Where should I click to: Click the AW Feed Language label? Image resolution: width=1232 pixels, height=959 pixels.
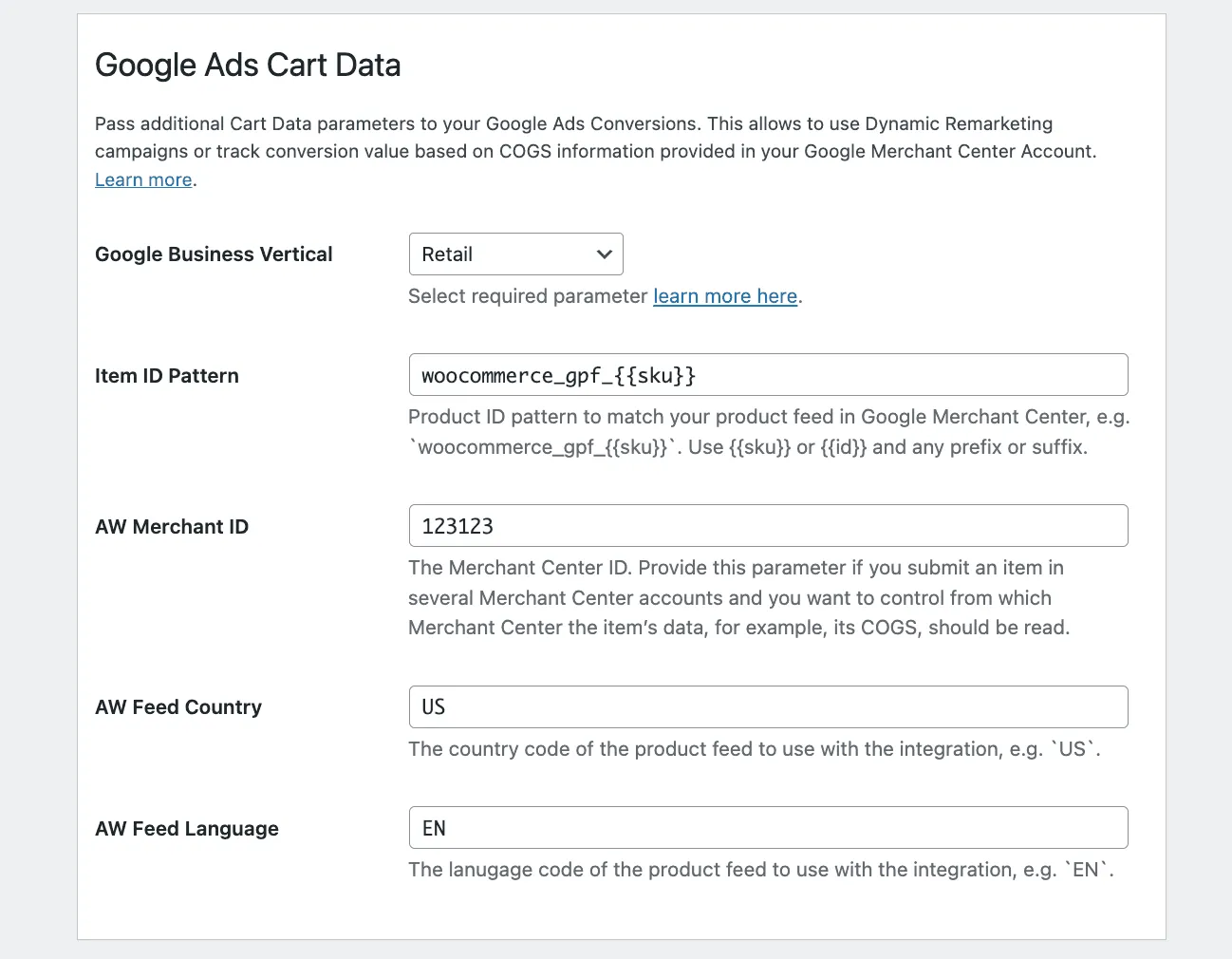tap(187, 829)
